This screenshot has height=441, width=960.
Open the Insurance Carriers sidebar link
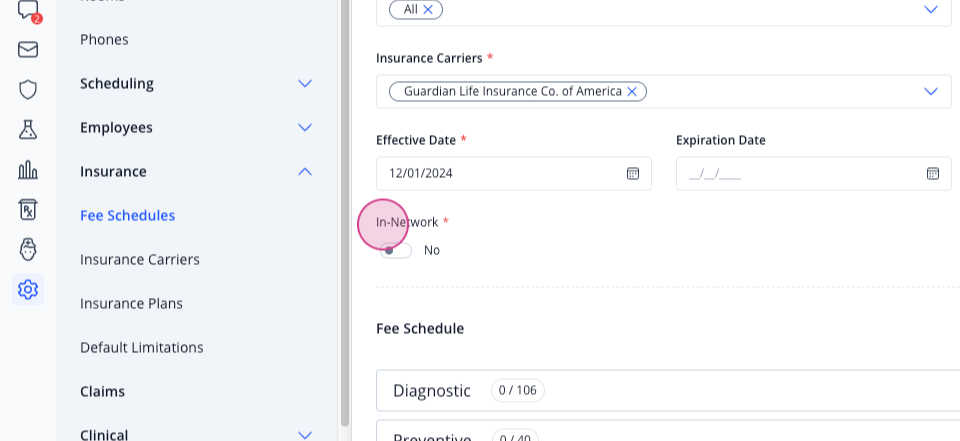click(140, 259)
